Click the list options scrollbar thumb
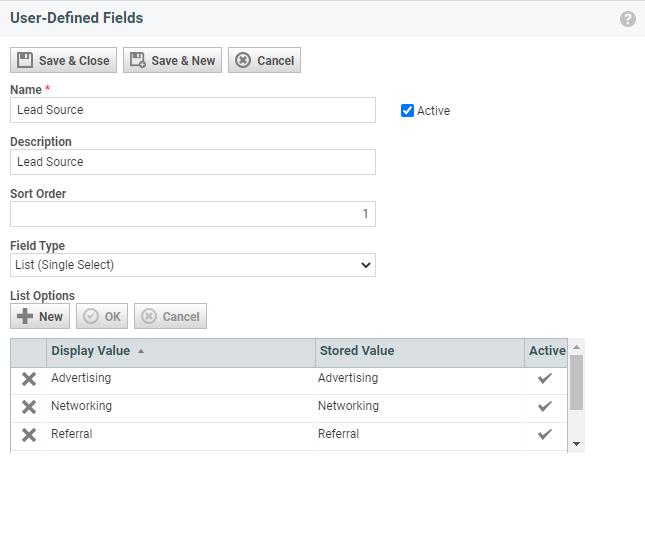Screen dimensions: 645x556 pos(577,382)
